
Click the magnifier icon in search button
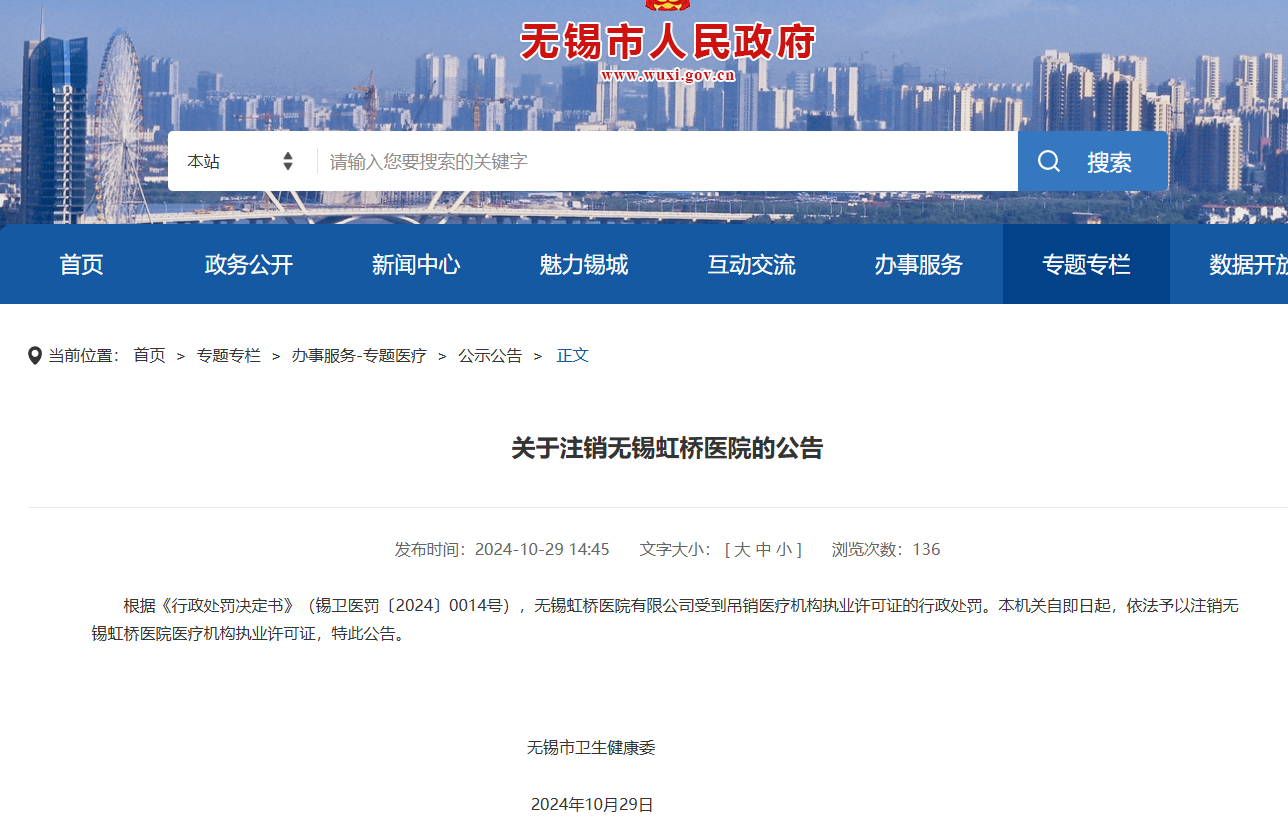(1048, 161)
